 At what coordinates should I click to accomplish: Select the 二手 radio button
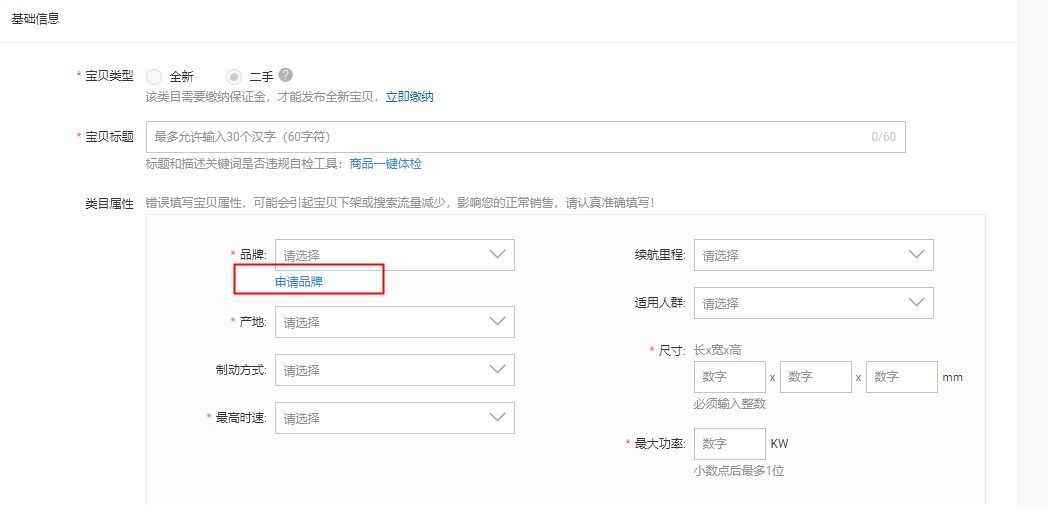234,76
